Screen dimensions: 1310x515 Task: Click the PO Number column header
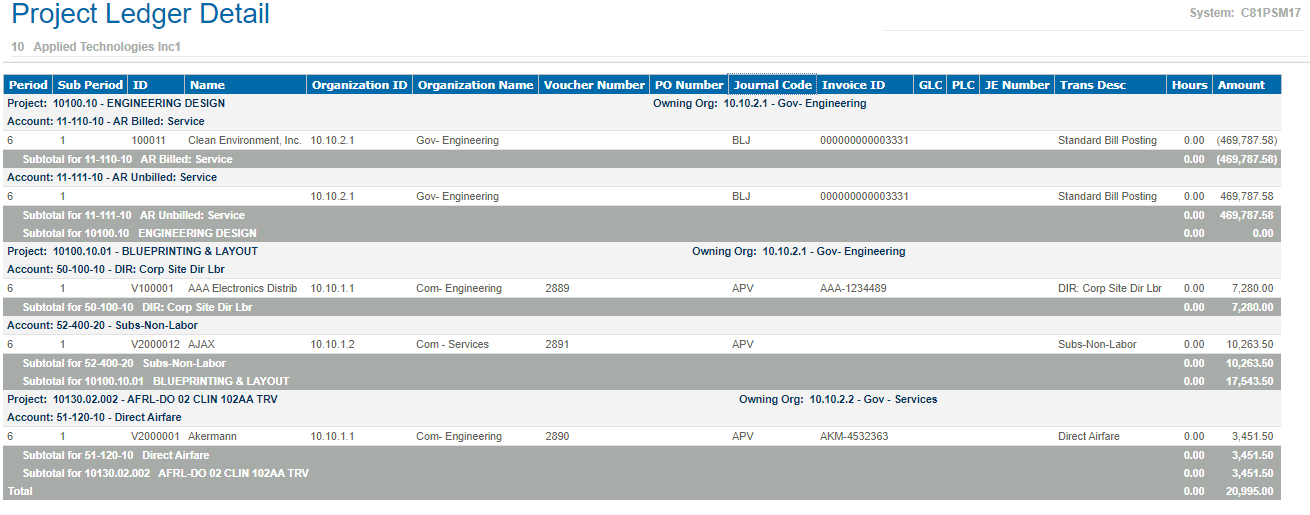(688, 85)
